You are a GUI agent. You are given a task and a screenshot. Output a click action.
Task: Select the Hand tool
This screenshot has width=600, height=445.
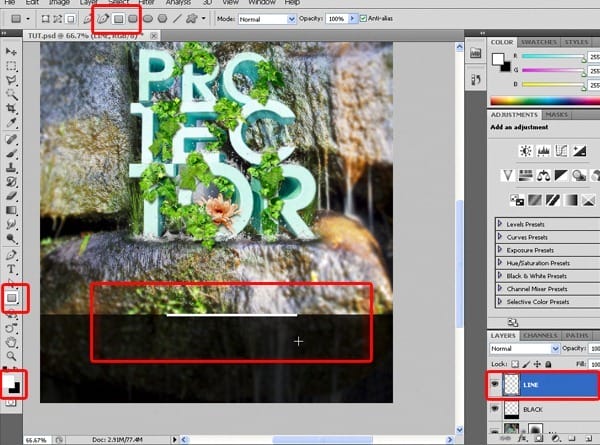click(x=11, y=342)
